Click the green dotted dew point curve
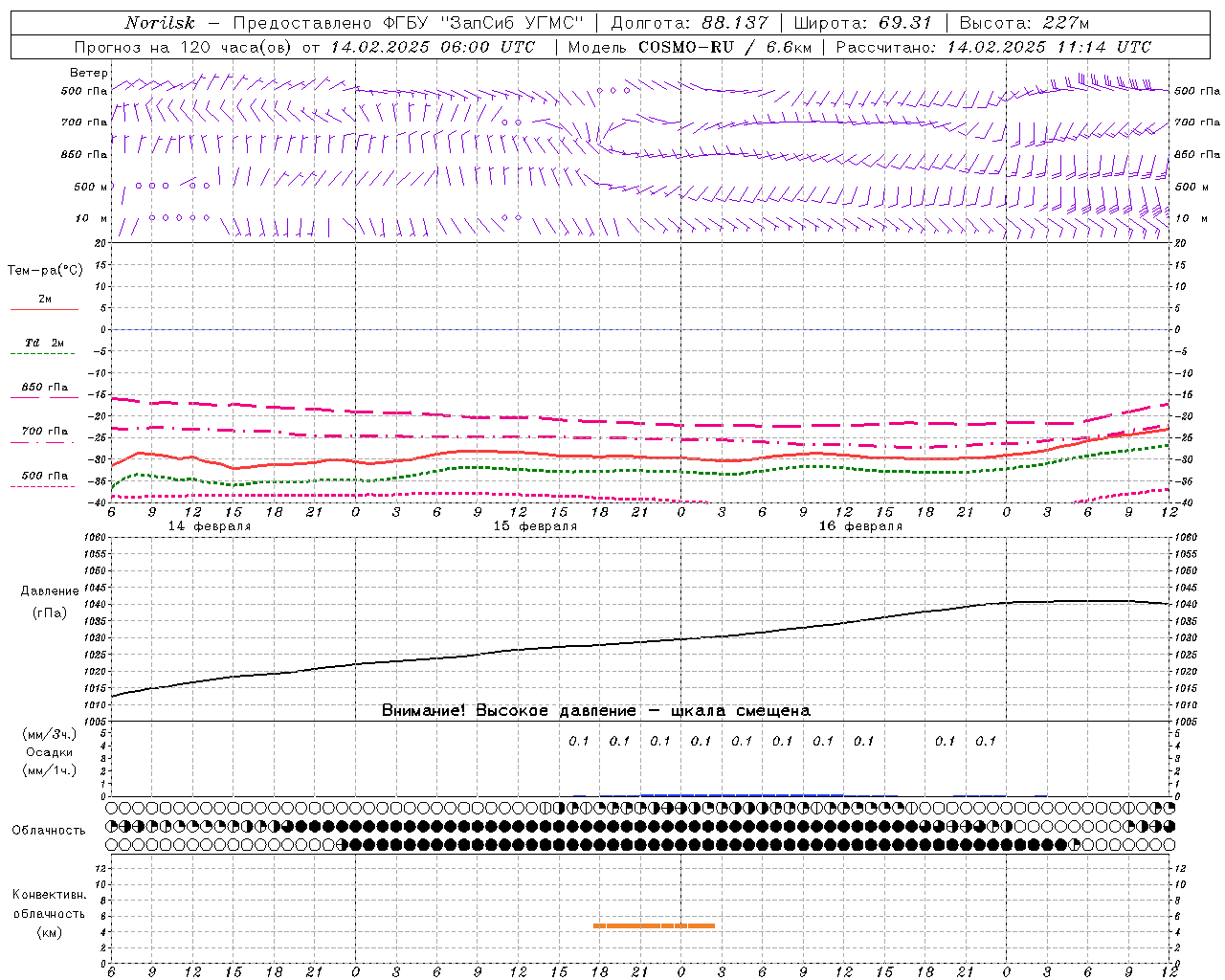 [639, 470]
